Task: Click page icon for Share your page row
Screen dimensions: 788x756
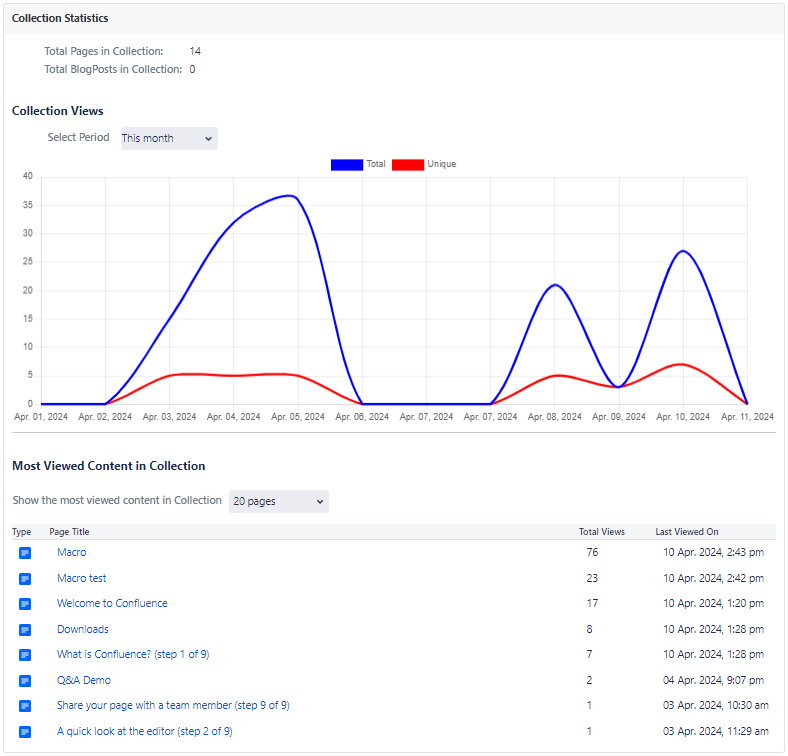Action: click(25, 706)
